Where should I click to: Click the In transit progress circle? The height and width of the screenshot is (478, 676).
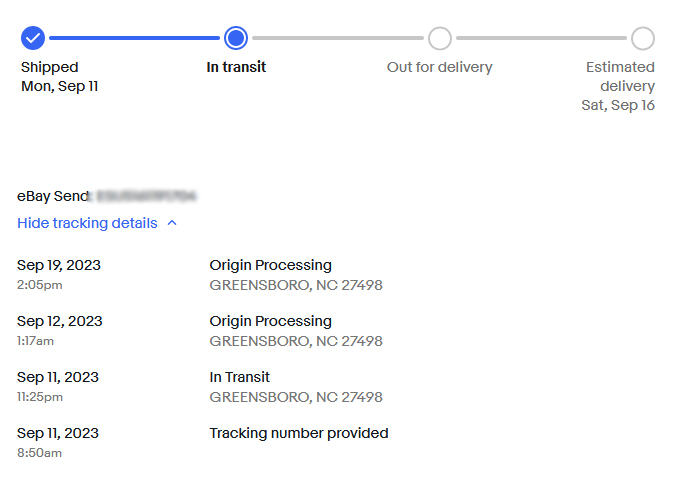point(236,38)
